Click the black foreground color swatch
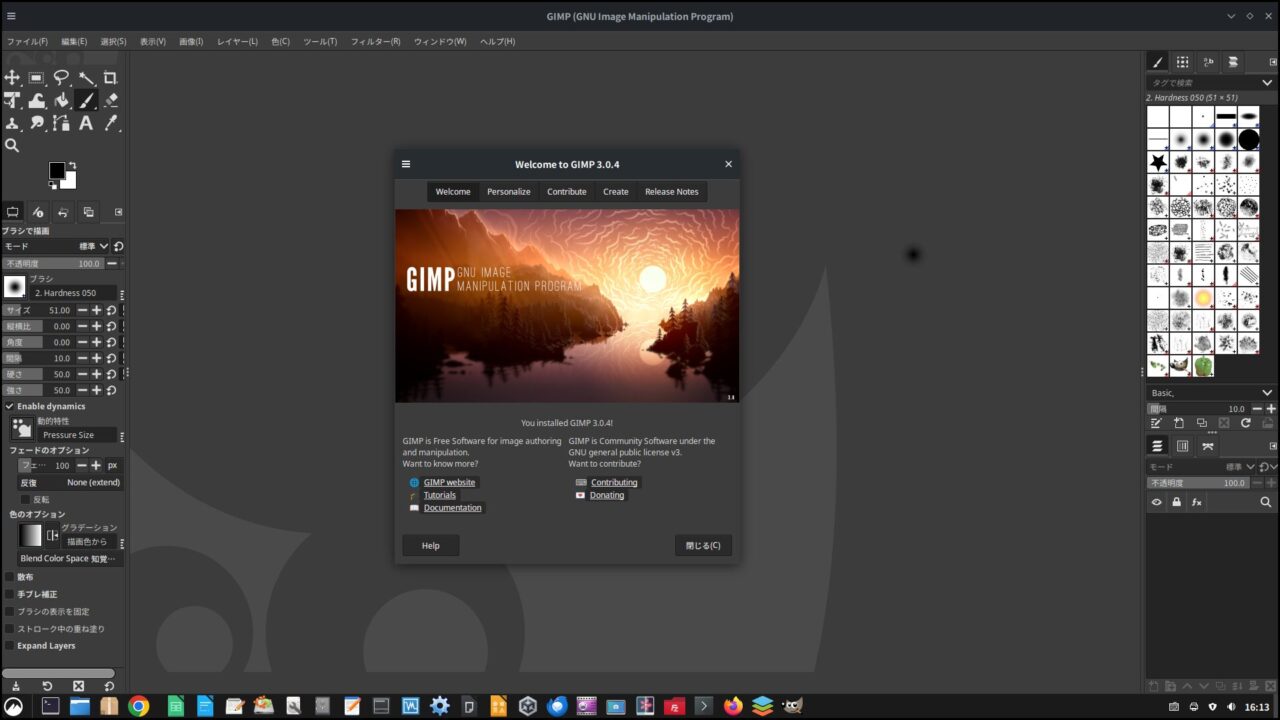1280x720 pixels. coord(57,171)
